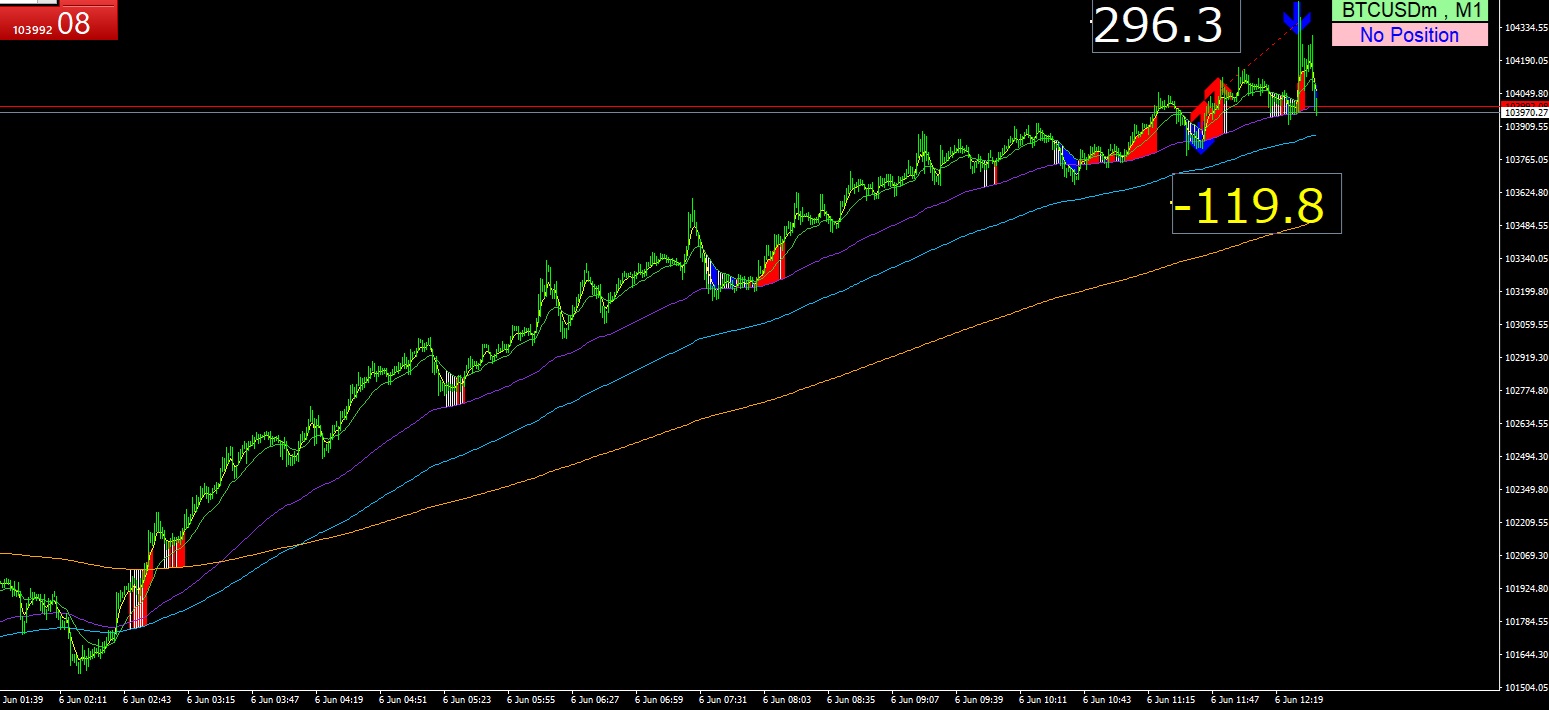This screenshot has width=1549, height=710.
Task: Click price scale value 103765.05
Action: [x=1526, y=159]
